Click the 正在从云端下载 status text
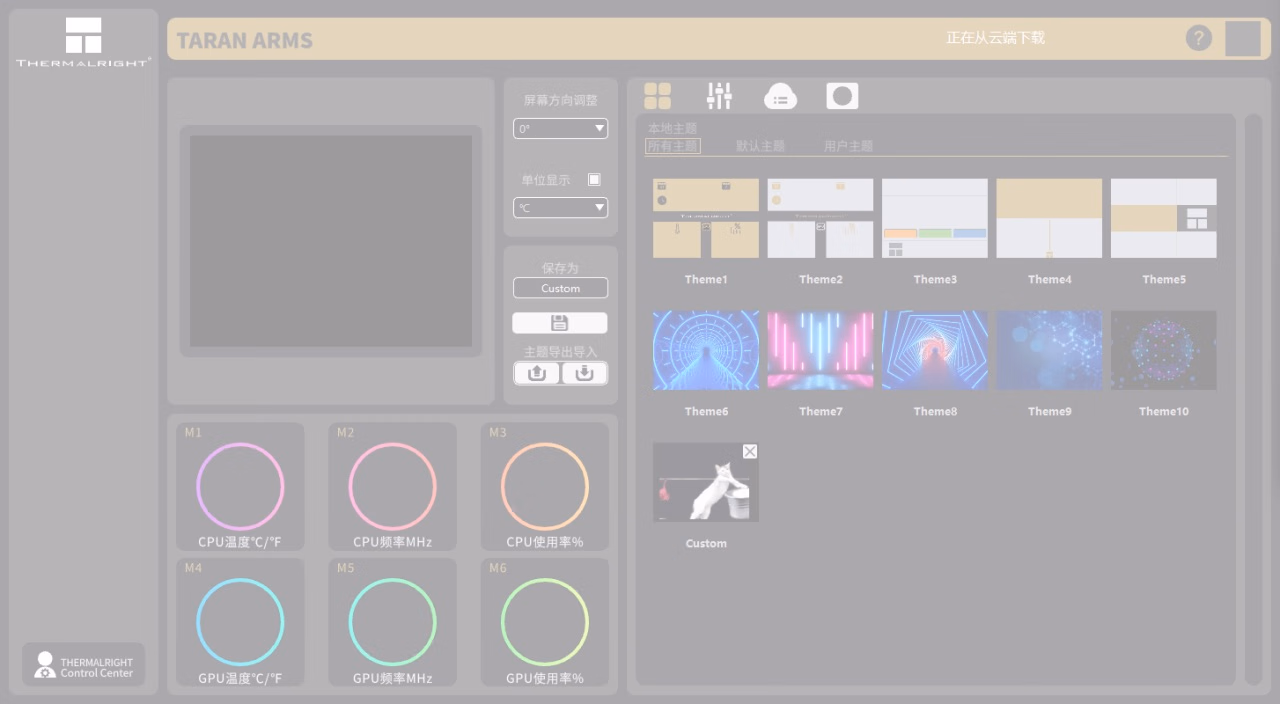The image size is (1280, 704). (x=995, y=38)
